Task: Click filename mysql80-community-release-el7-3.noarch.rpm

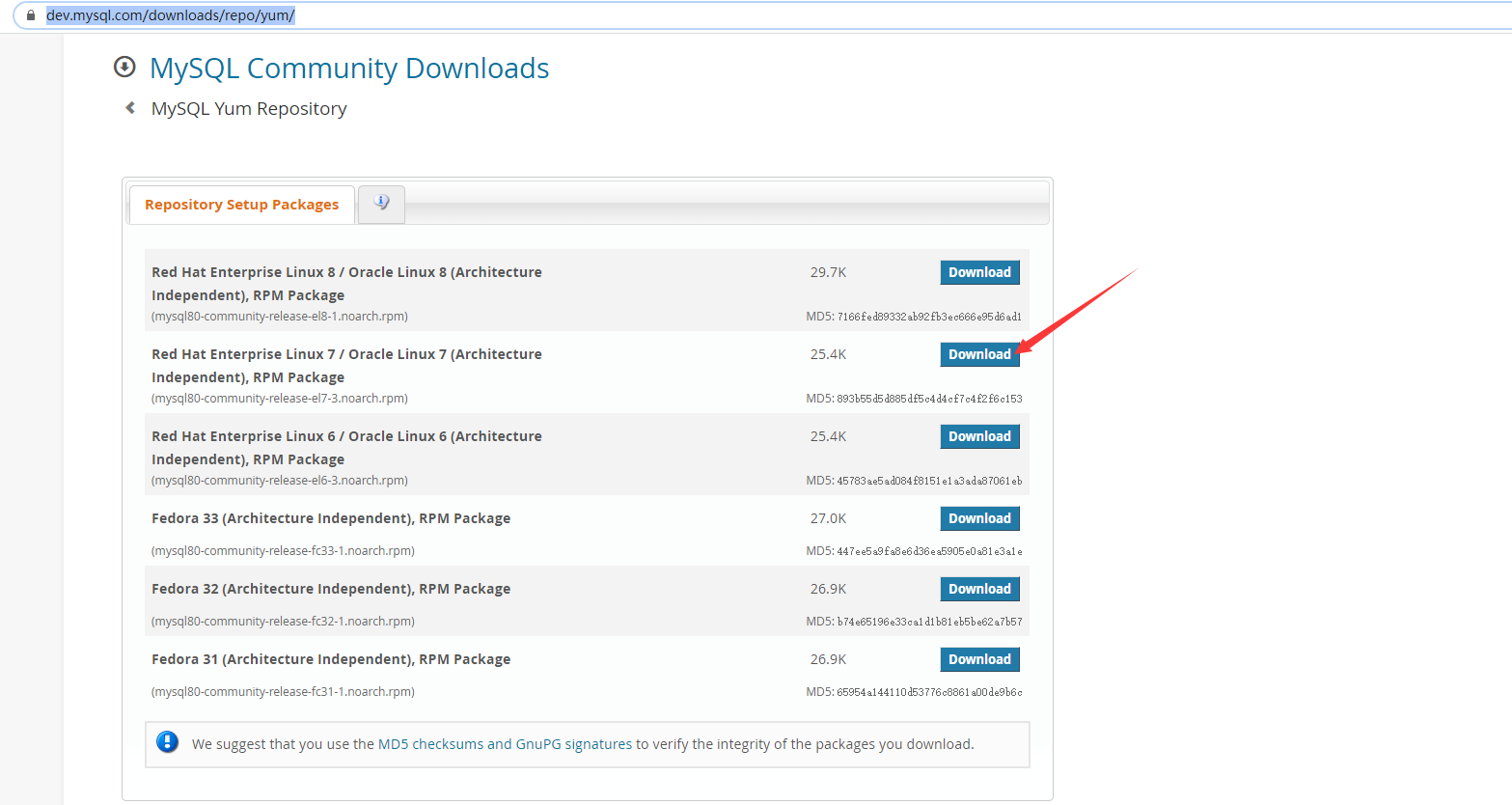Action: (x=280, y=399)
